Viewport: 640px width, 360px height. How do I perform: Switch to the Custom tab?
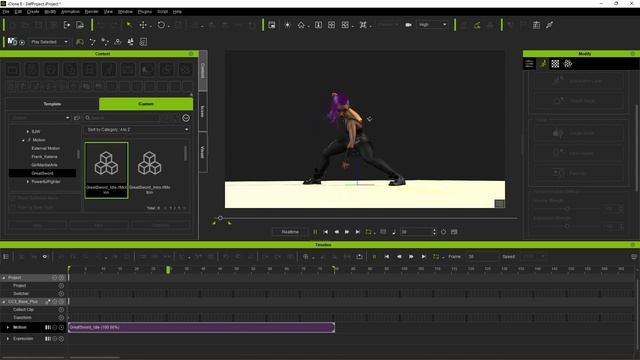coord(146,104)
